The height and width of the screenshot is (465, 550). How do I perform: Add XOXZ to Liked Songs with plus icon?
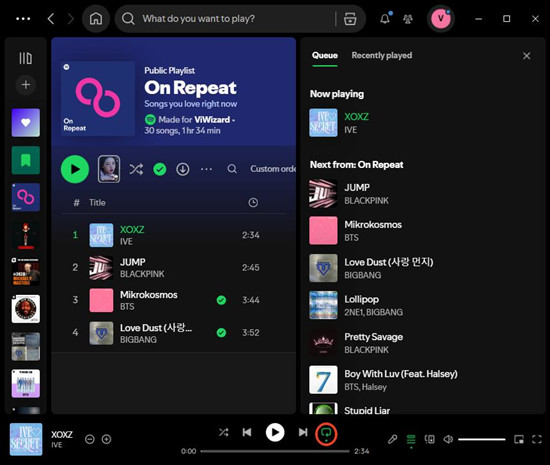(x=106, y=439)
